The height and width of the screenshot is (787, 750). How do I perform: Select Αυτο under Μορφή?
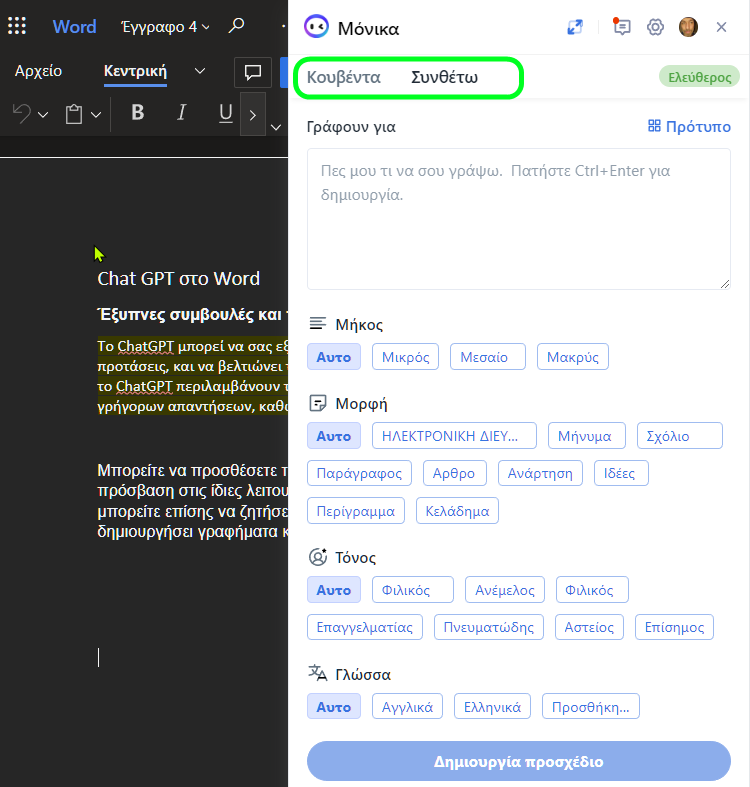tap(334, 436)
